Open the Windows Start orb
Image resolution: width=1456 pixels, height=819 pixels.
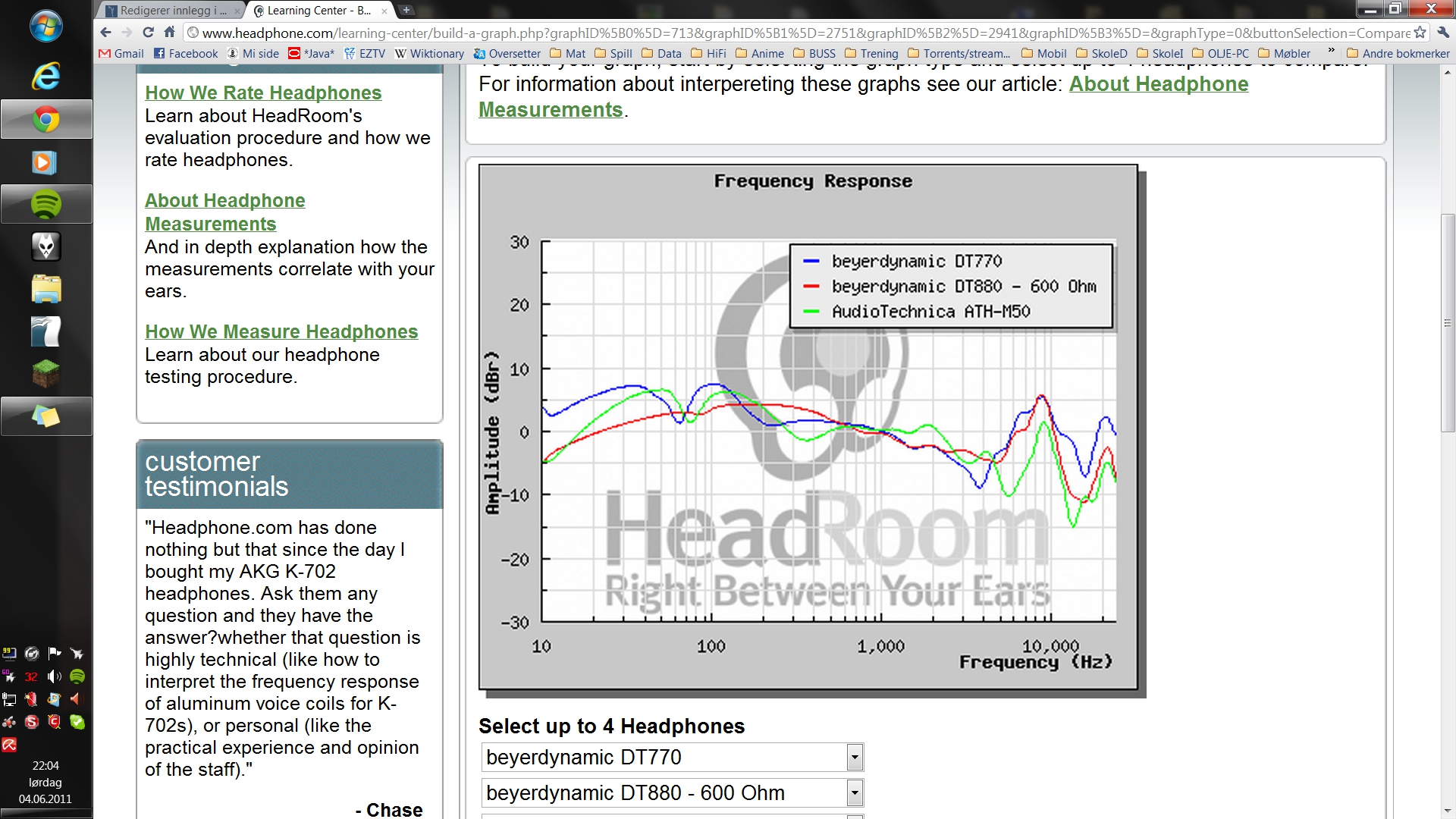tap(45, 27)
